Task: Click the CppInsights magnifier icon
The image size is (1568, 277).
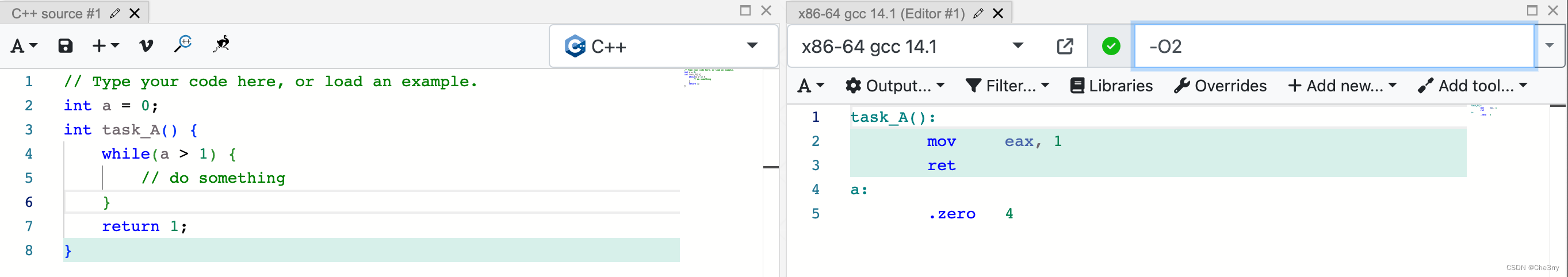Action: (182, 44)
